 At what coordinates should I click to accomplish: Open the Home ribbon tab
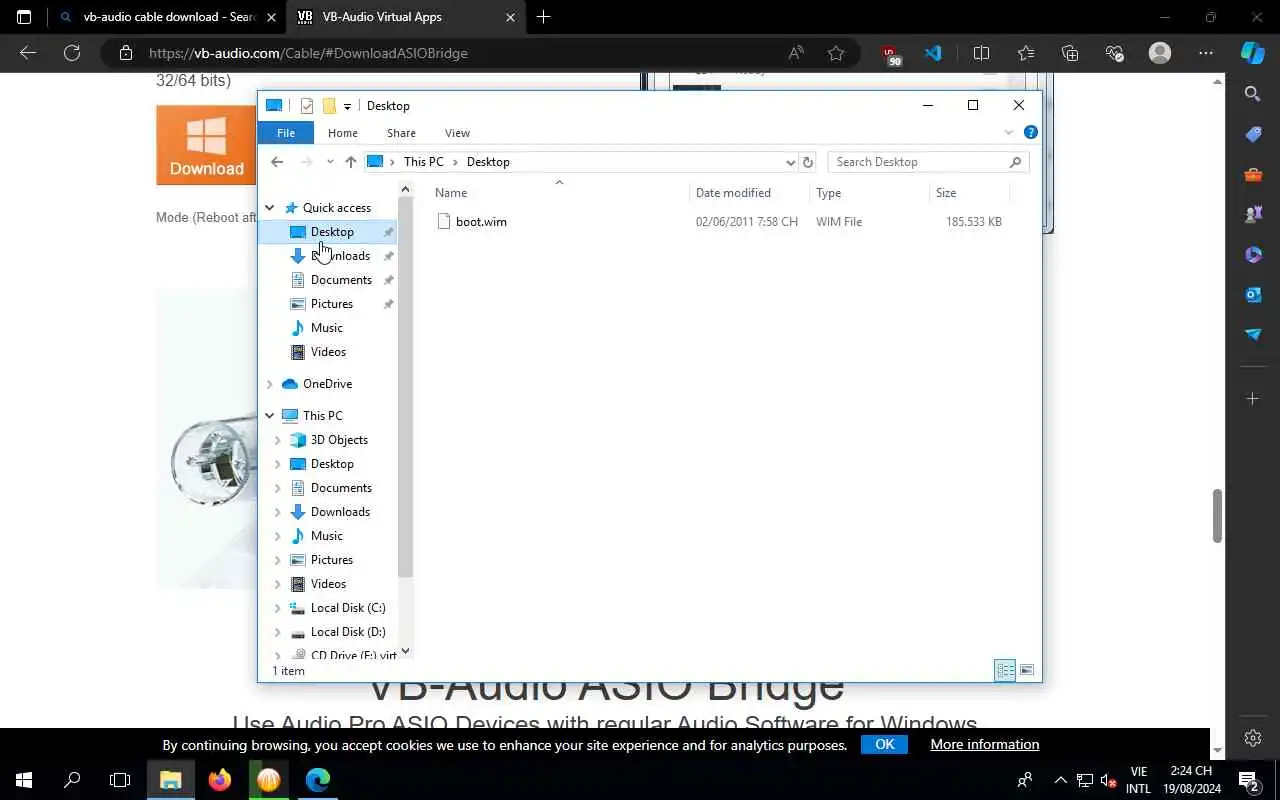(343, 133)
